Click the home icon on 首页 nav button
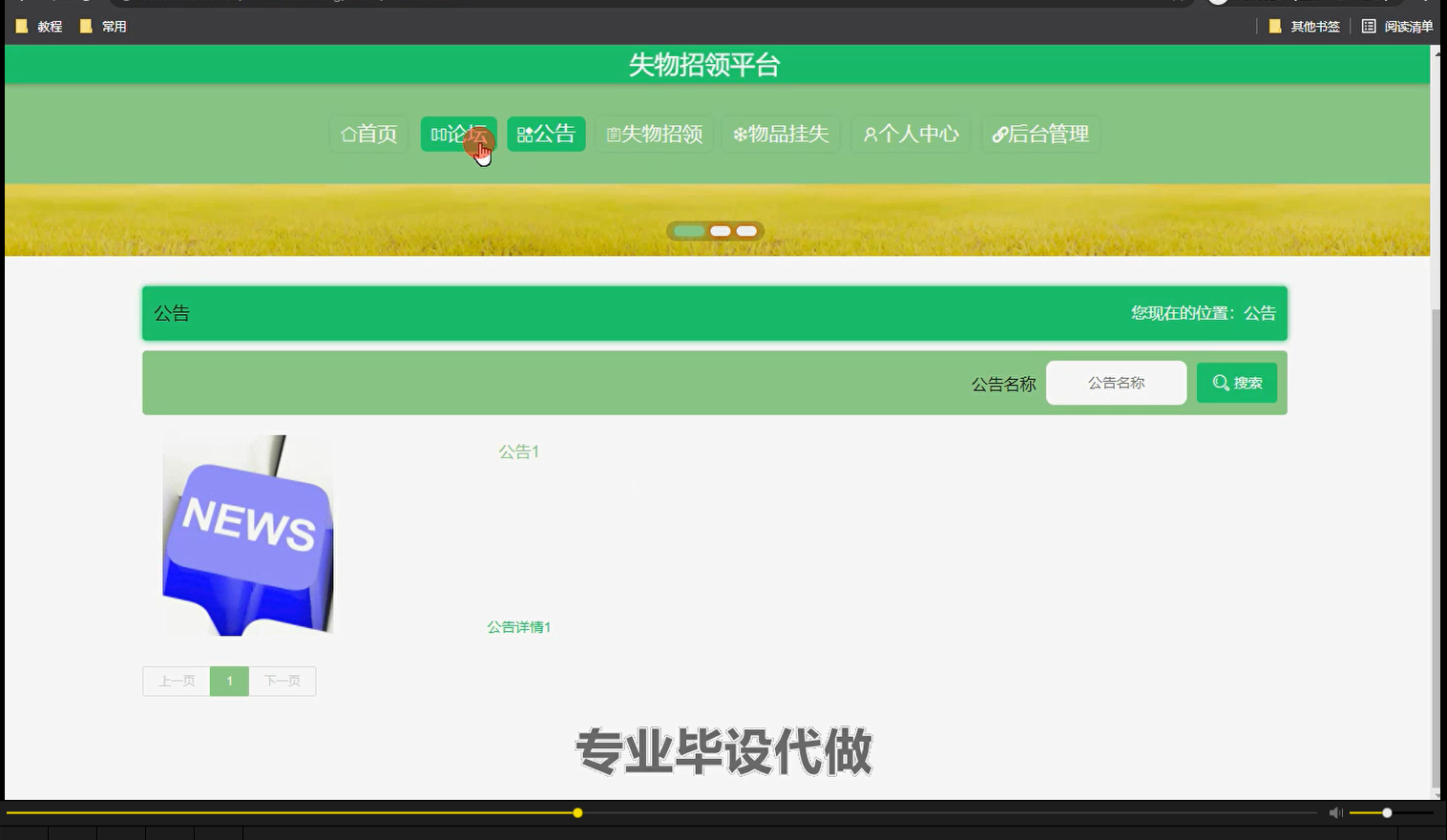 click(348, 135)
